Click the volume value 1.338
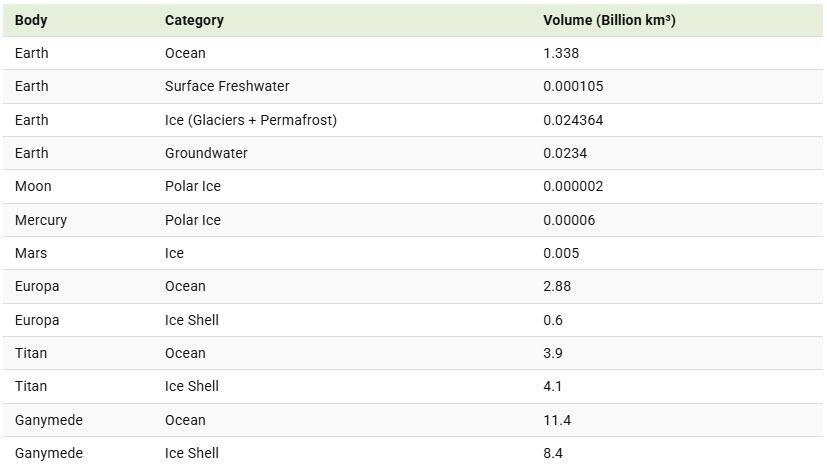Screen dimensions: 827x474 pos(561,53)
